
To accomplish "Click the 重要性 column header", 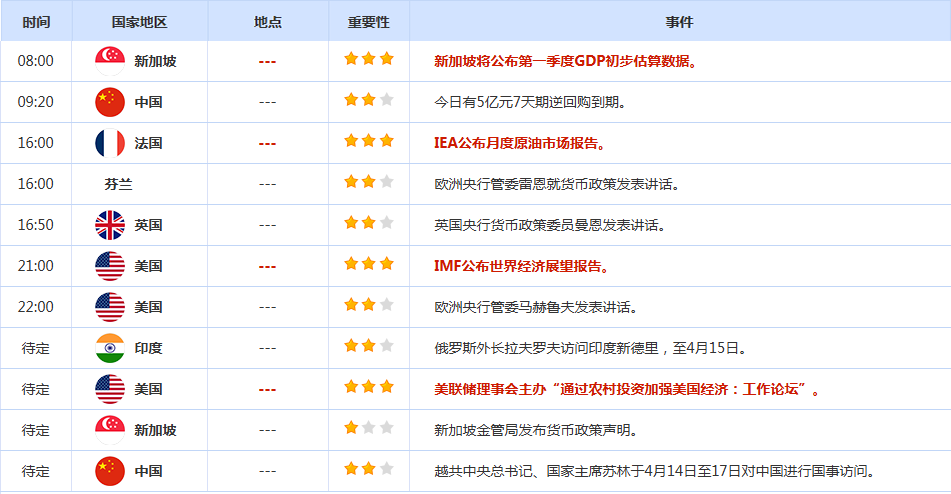I will pos(368,22).
